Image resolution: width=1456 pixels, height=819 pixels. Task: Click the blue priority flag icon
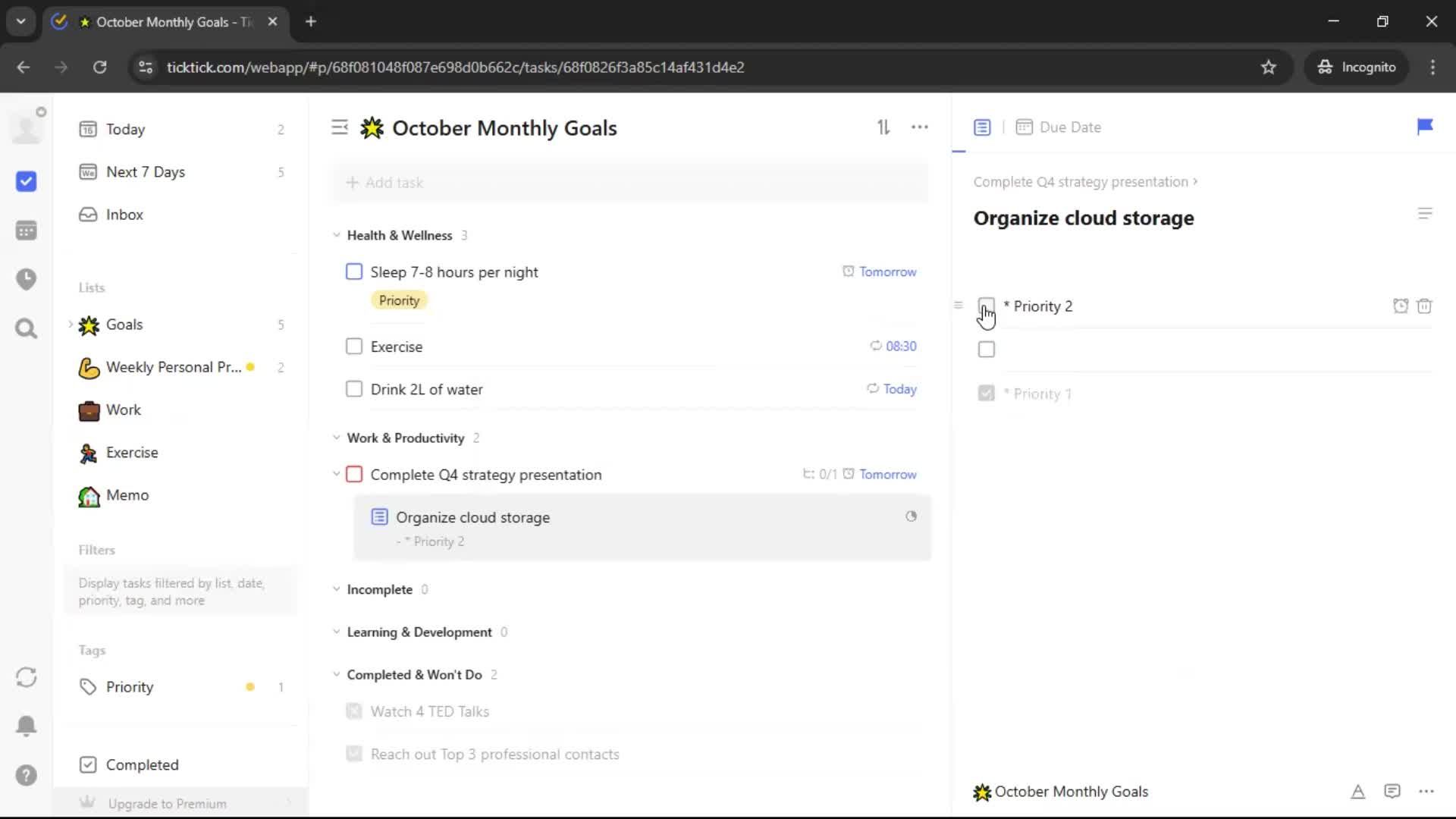click(x=1424, y=127)
